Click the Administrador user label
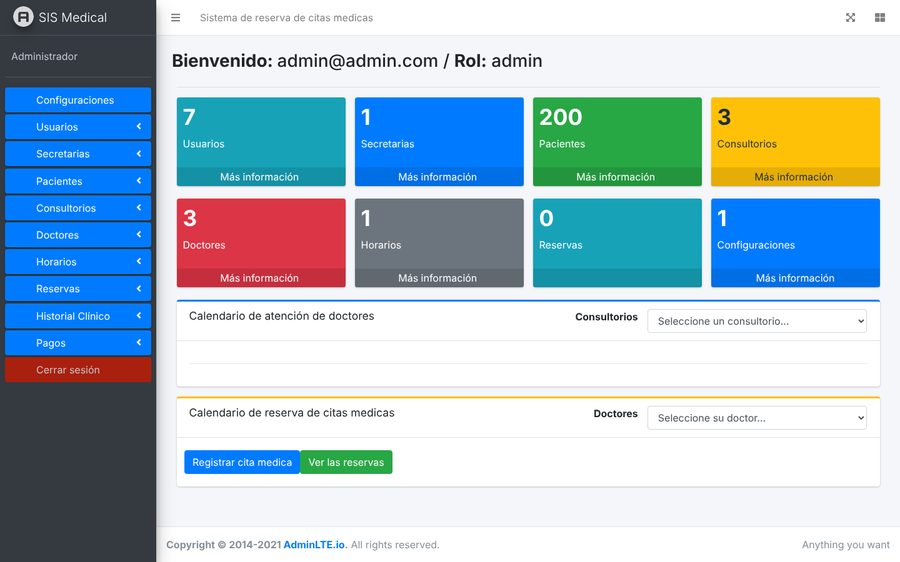 44,56
